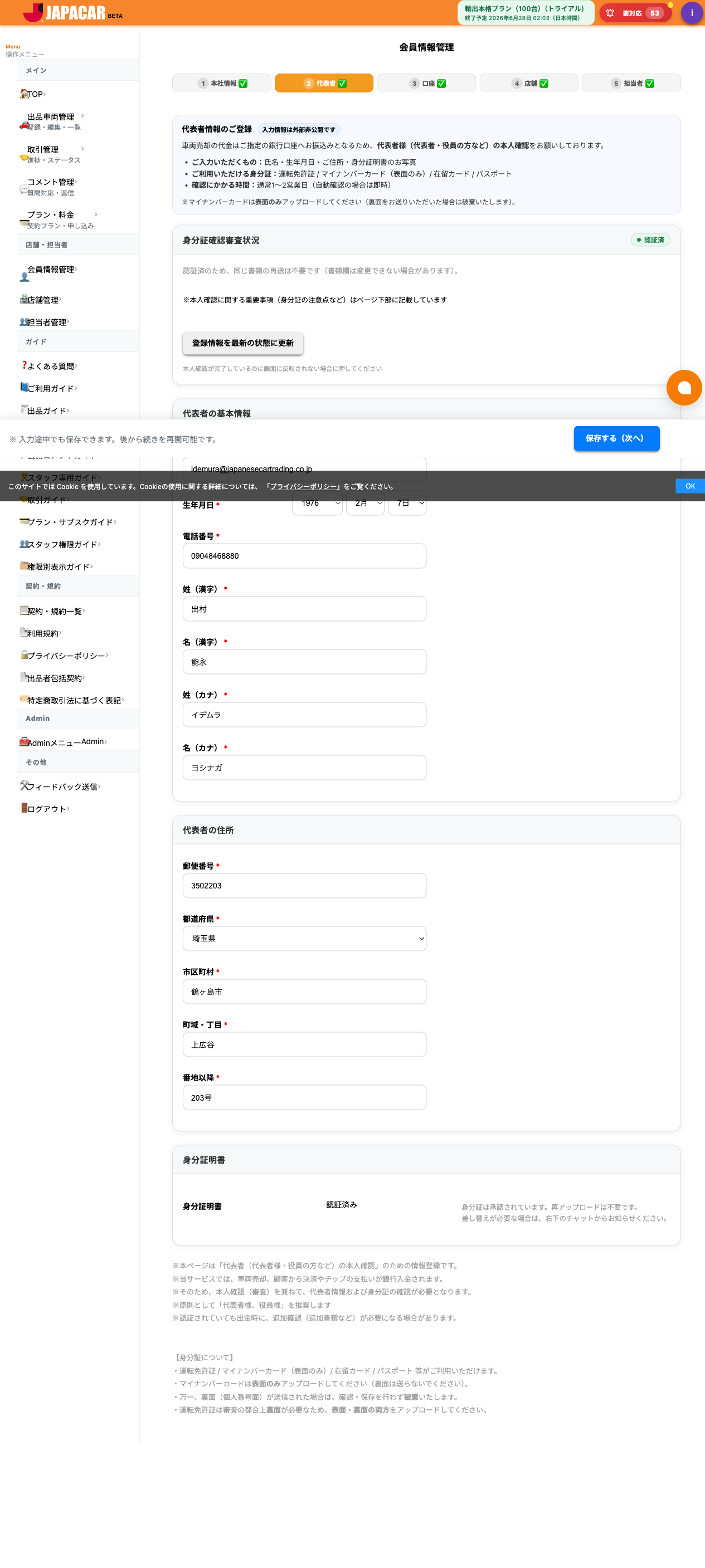This screenshot has height=1568, width=705.
Task: Click 登録情報を最新の状態に更新 button
Action: 243,343
